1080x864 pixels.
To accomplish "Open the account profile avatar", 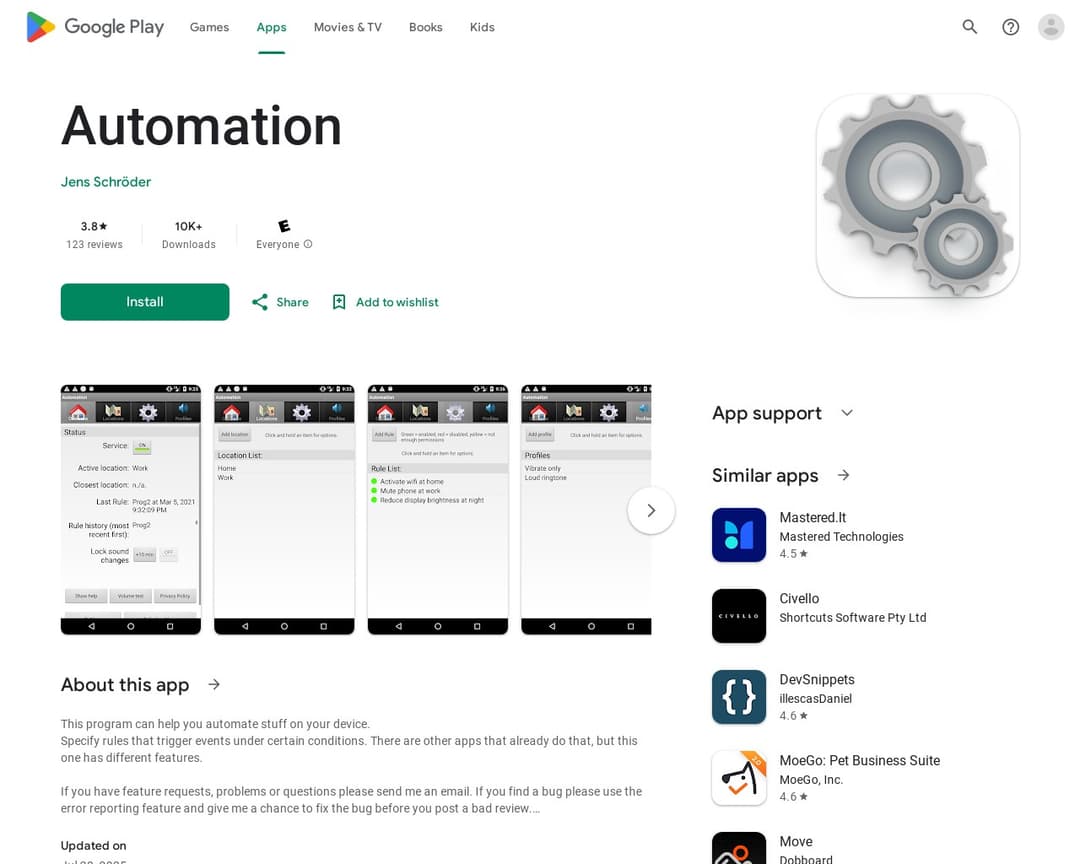I will [1050, 27].
